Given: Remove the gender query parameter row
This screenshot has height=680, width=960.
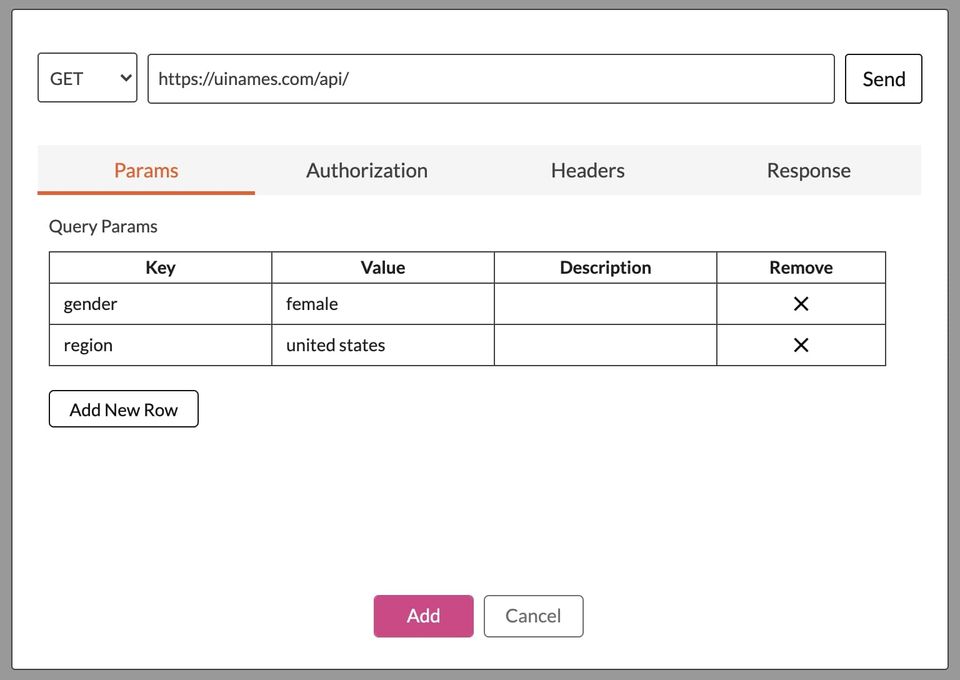Looking at the screenshot, I should [801, 304].
